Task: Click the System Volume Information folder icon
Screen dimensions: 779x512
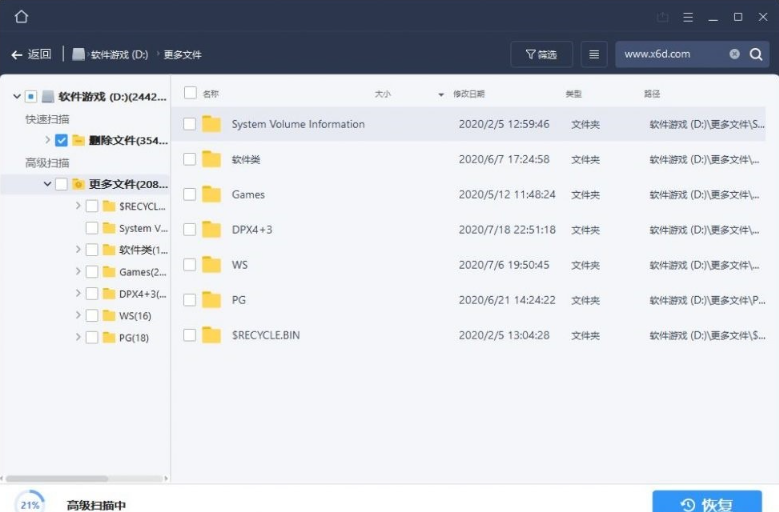Action: click(211, 124)
